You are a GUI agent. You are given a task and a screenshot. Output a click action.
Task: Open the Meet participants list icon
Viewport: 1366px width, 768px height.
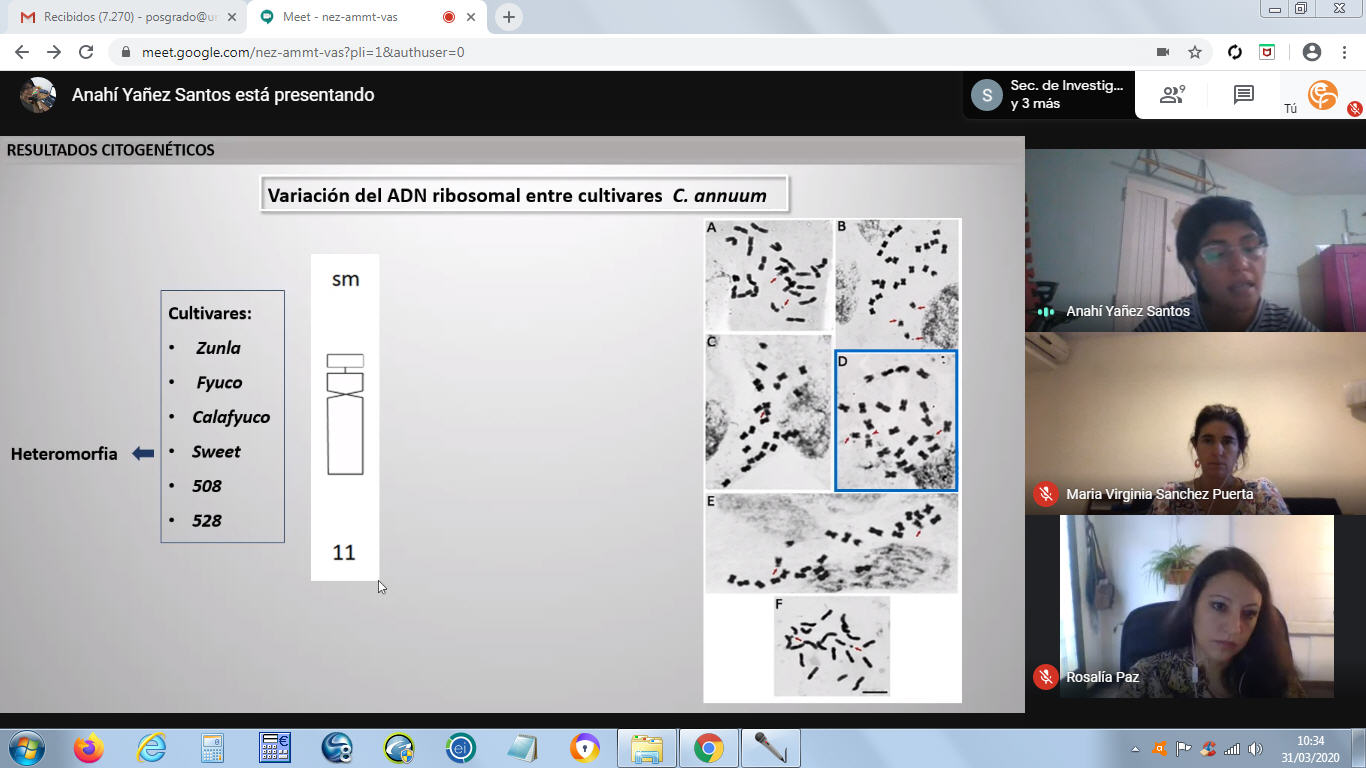(1171, 95)
